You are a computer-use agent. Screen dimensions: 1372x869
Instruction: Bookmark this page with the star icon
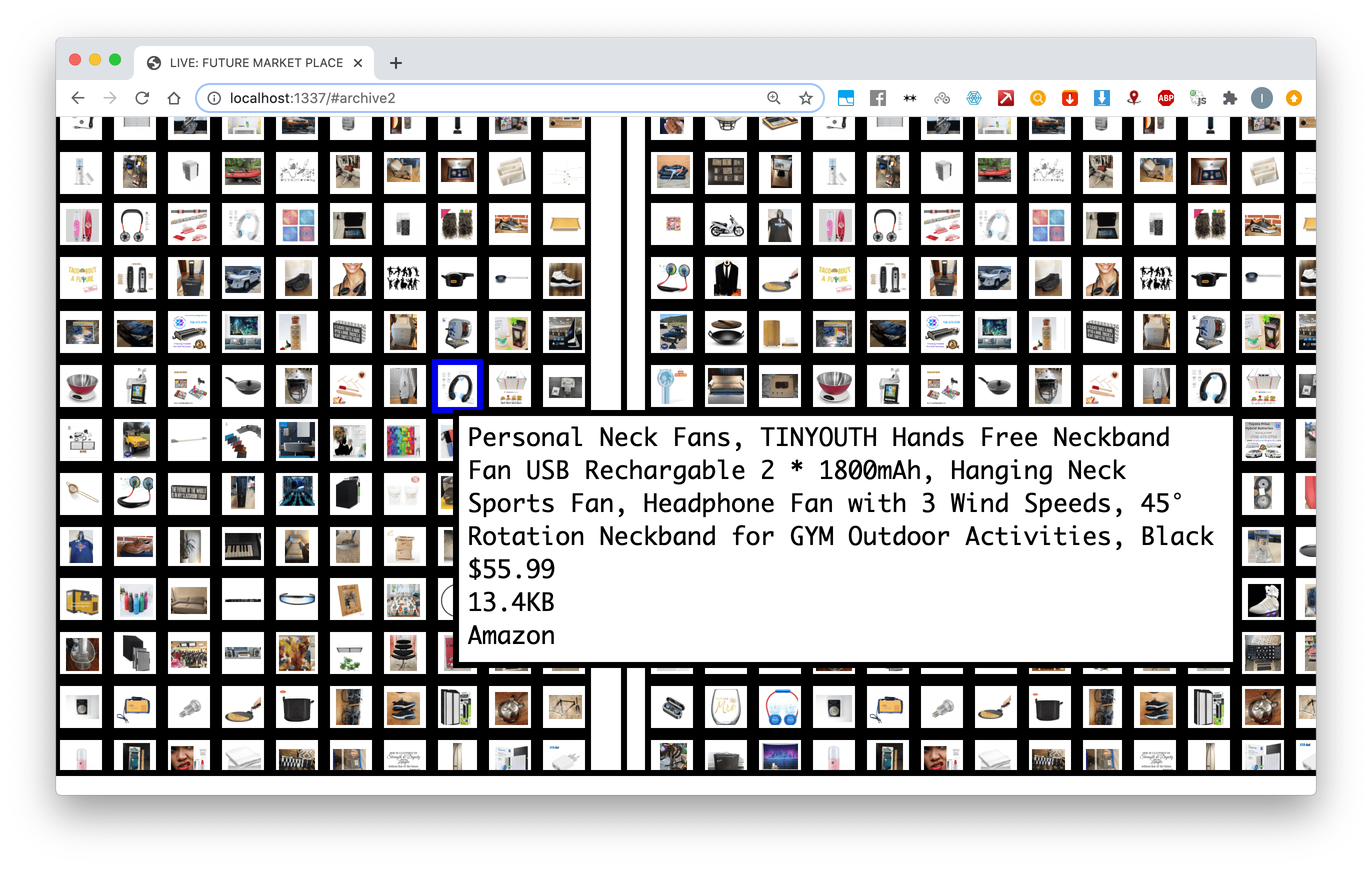[x=805, y=98]
